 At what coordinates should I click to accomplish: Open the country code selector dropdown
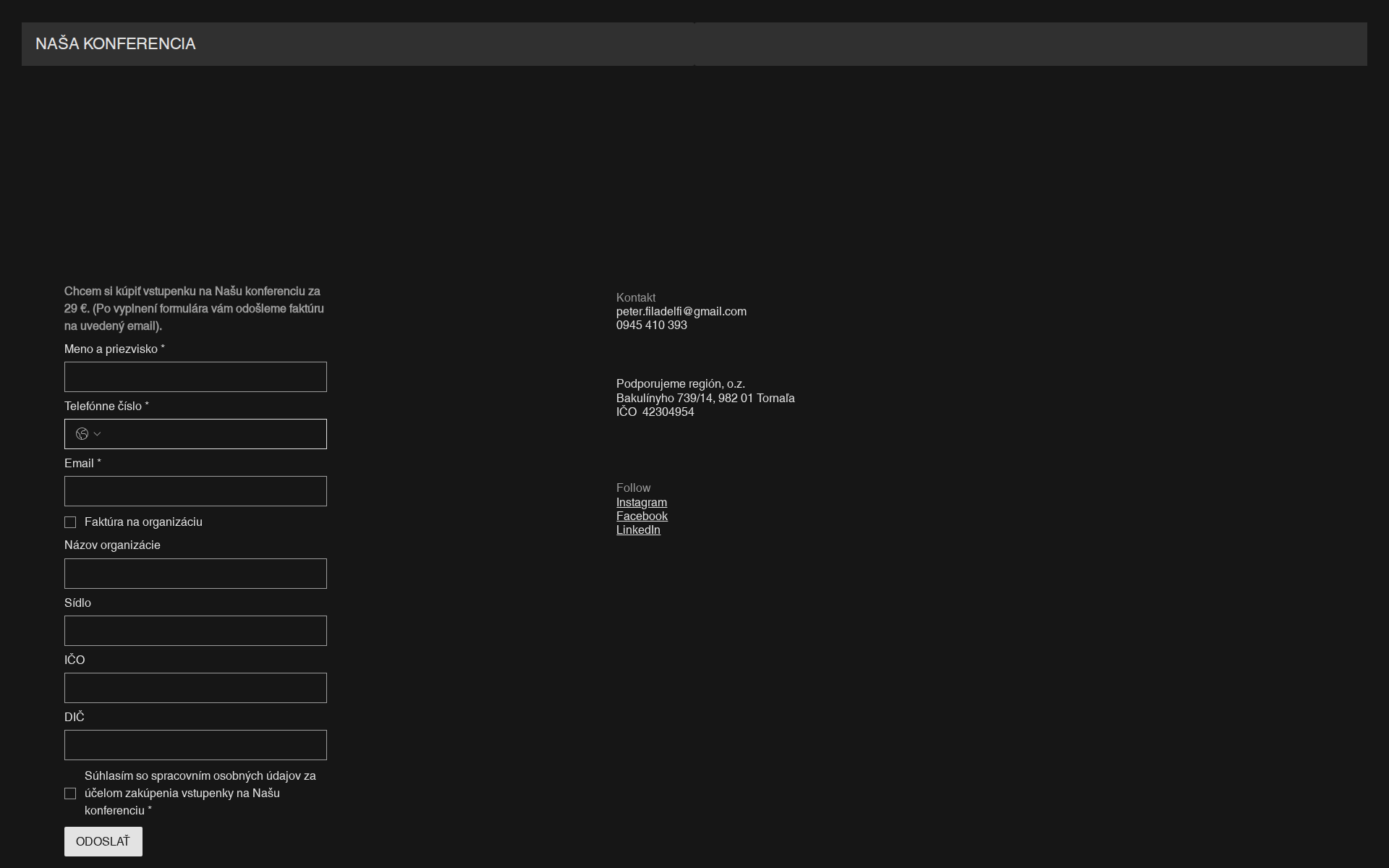(x=90, y=433)
